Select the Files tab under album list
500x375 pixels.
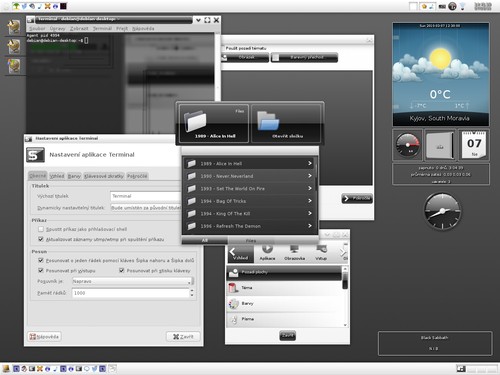[x=251, y=240]
